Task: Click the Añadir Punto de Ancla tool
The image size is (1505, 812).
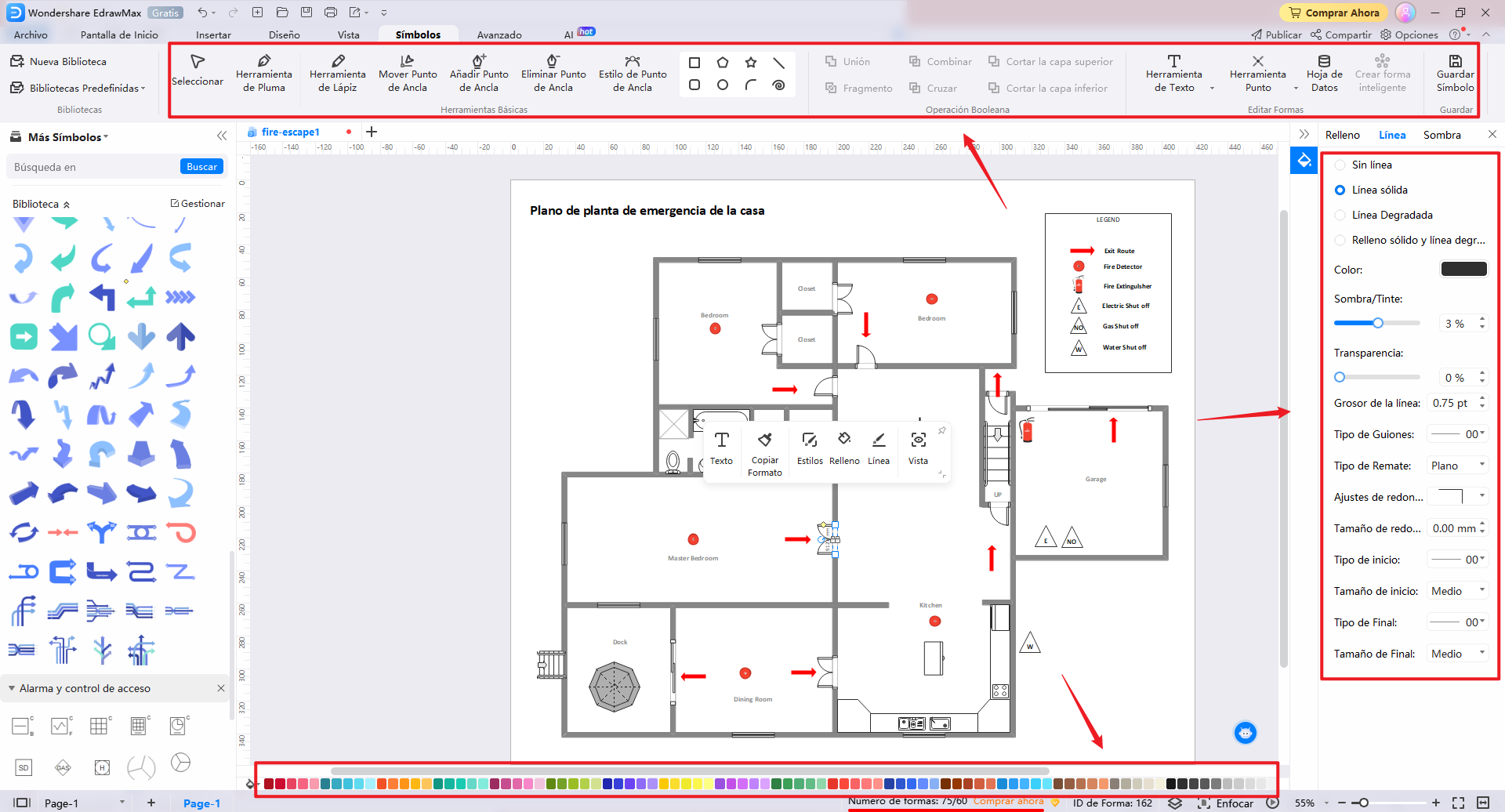Action: click(478, 73)
